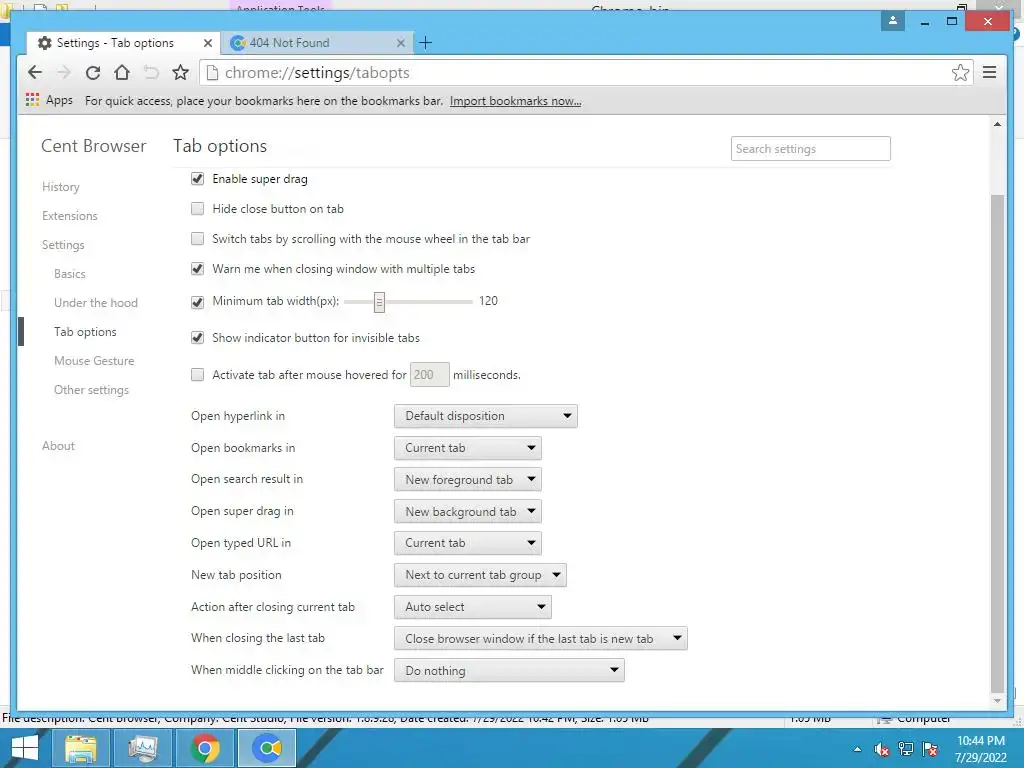Open the hamburger menu icon
The height and width of the screenshot is (768, 1024).
tap(989, 72)
